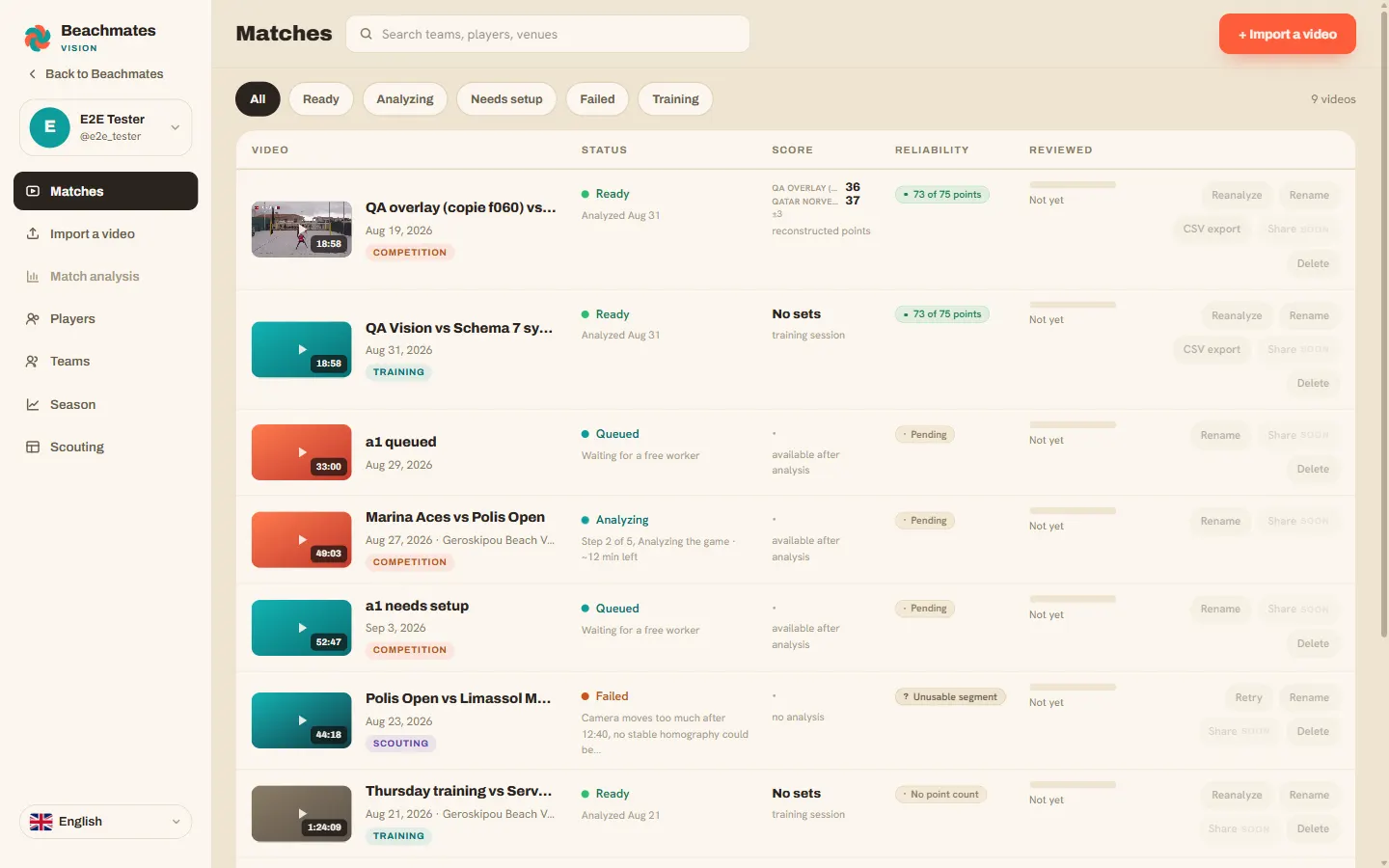
Task: Click the magnifier icon in search bar
Action: click(x=367, y=34)
